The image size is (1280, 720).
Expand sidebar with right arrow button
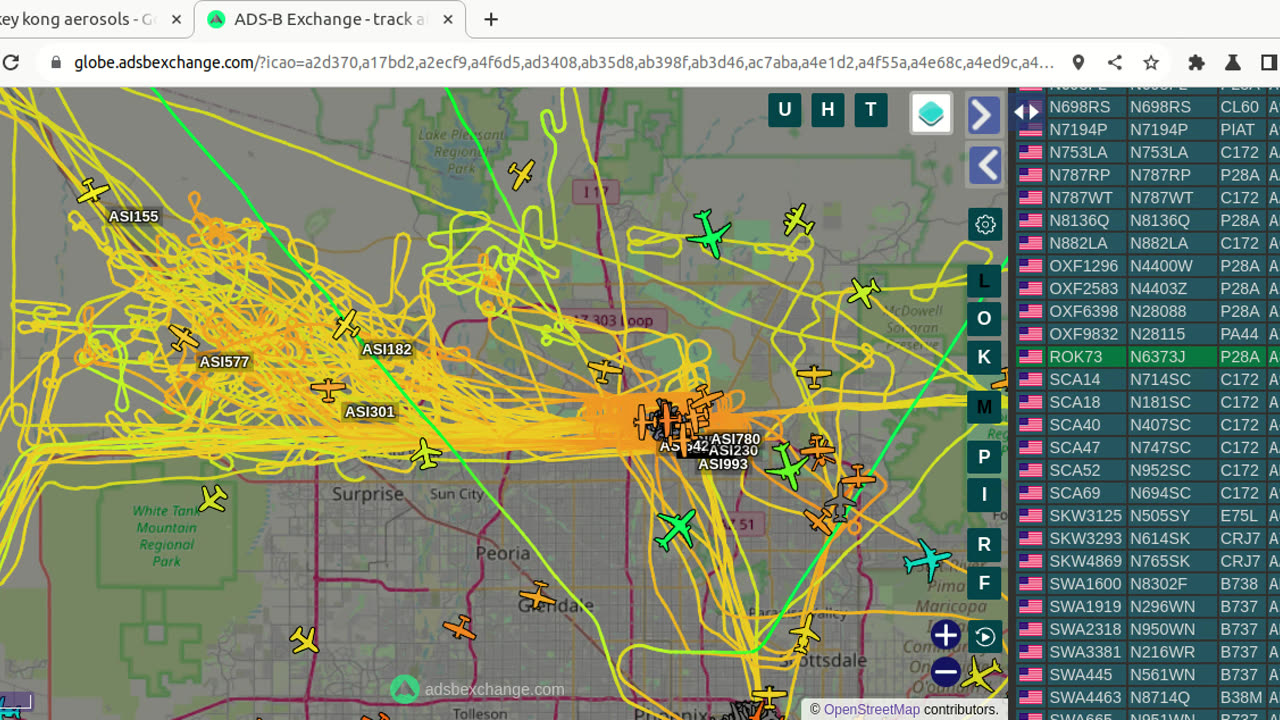[x=984, y=115]
